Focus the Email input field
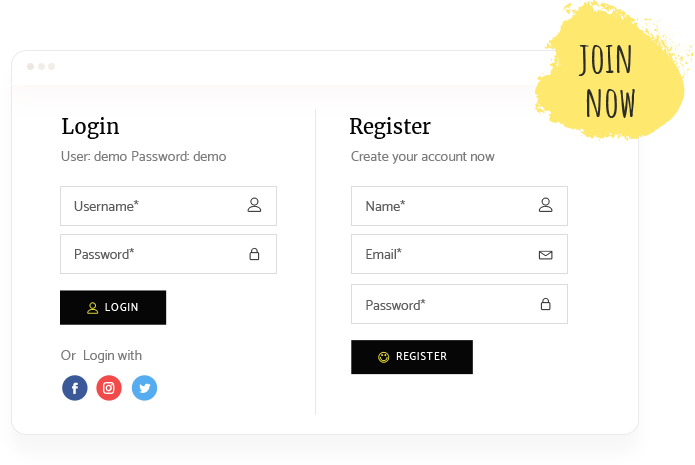The image size is (695, 465). (x=445, y=254)
